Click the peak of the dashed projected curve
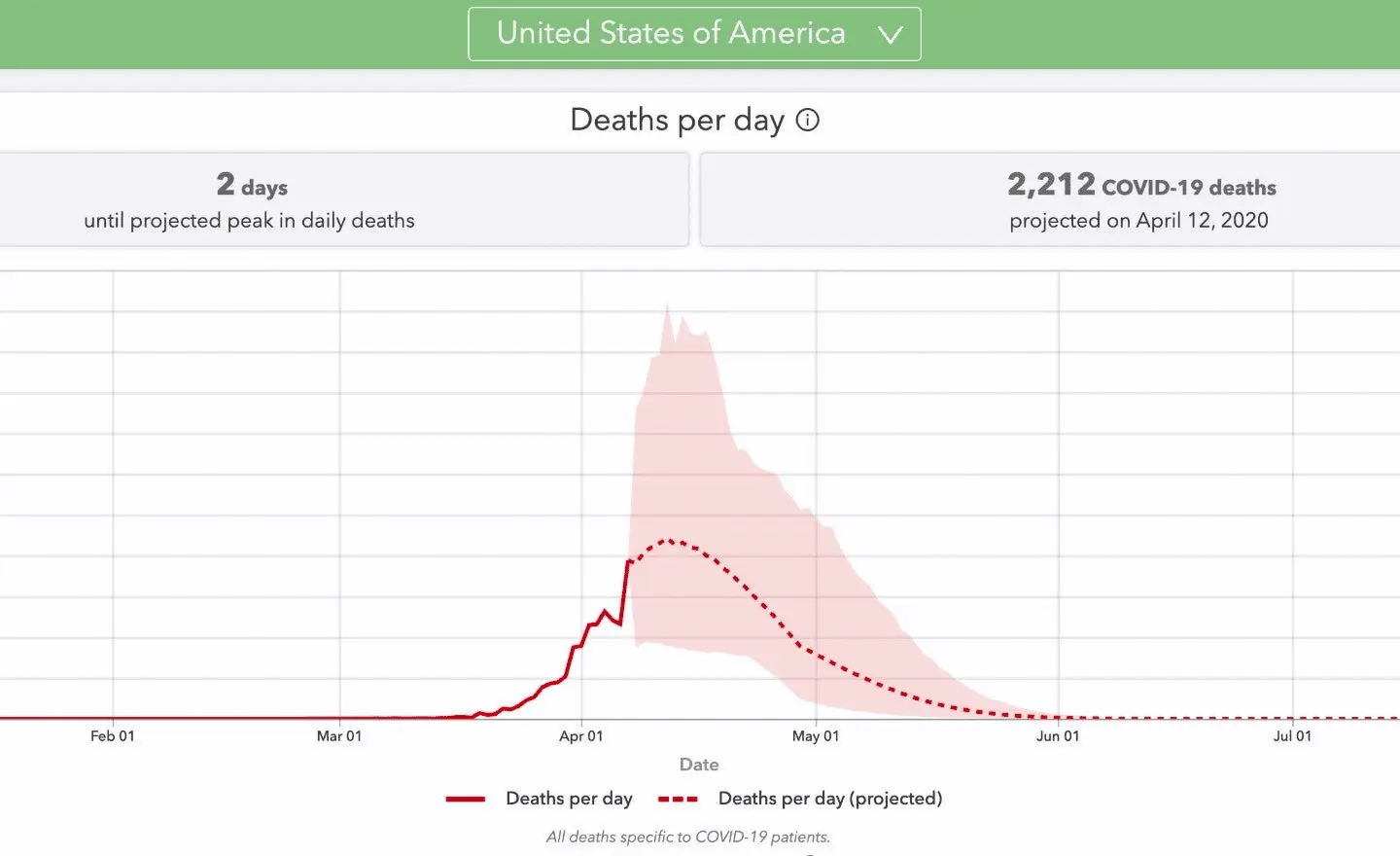 (x=668, y=540)
